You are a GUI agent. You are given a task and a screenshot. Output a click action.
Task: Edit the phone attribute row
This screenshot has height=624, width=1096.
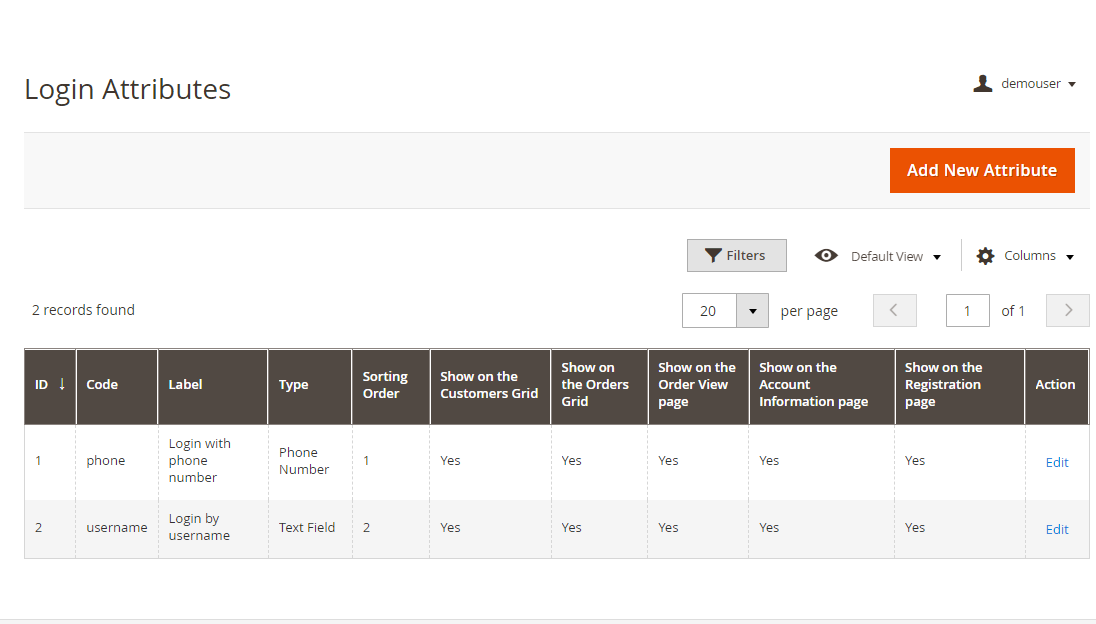coord(1057,463)
